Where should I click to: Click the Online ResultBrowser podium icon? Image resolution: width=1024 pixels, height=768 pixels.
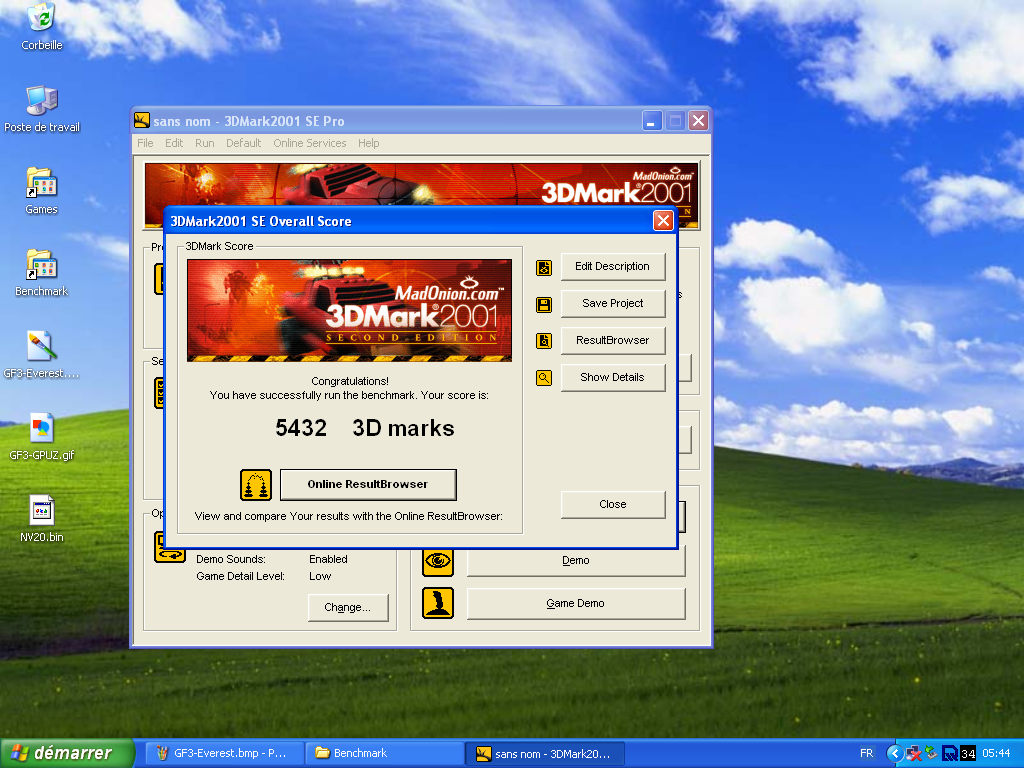256,485
